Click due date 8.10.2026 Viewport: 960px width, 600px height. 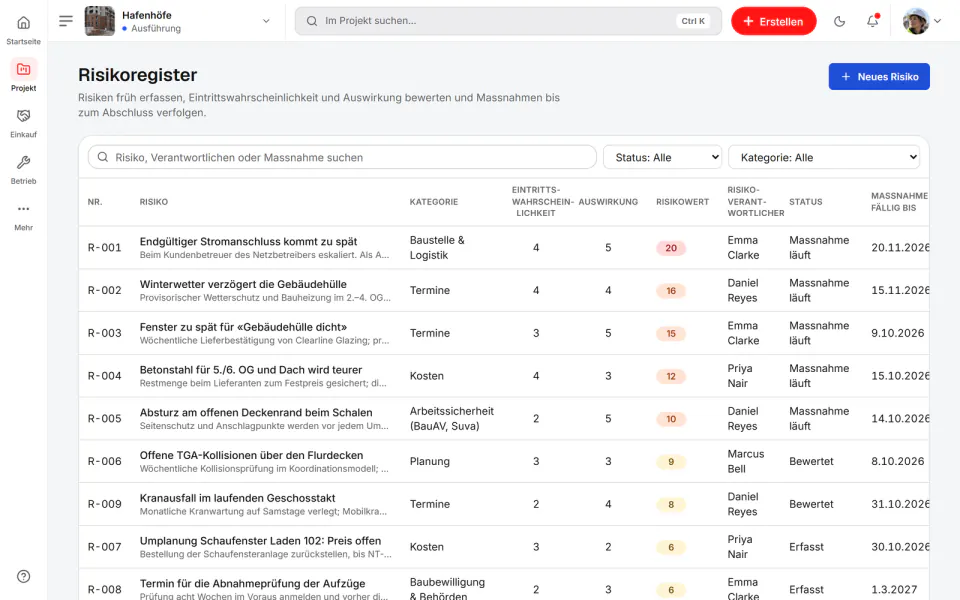point(898,461)
